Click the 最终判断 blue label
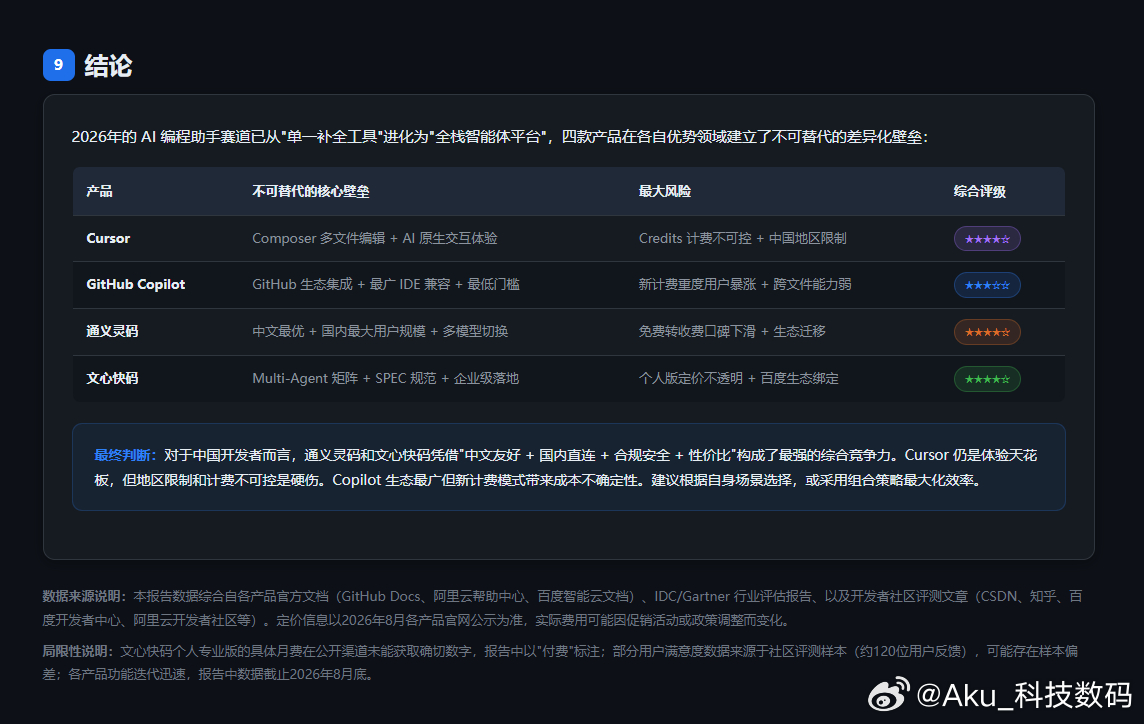The image size is (1144, 724). click(125, 455)
